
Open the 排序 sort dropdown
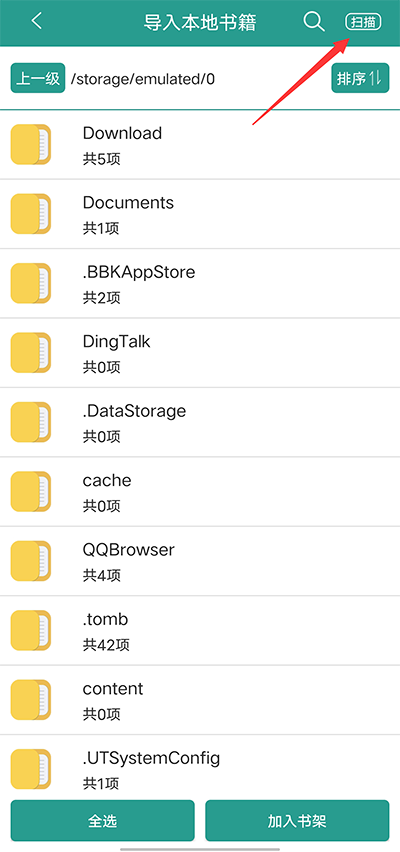pos(360,78)
